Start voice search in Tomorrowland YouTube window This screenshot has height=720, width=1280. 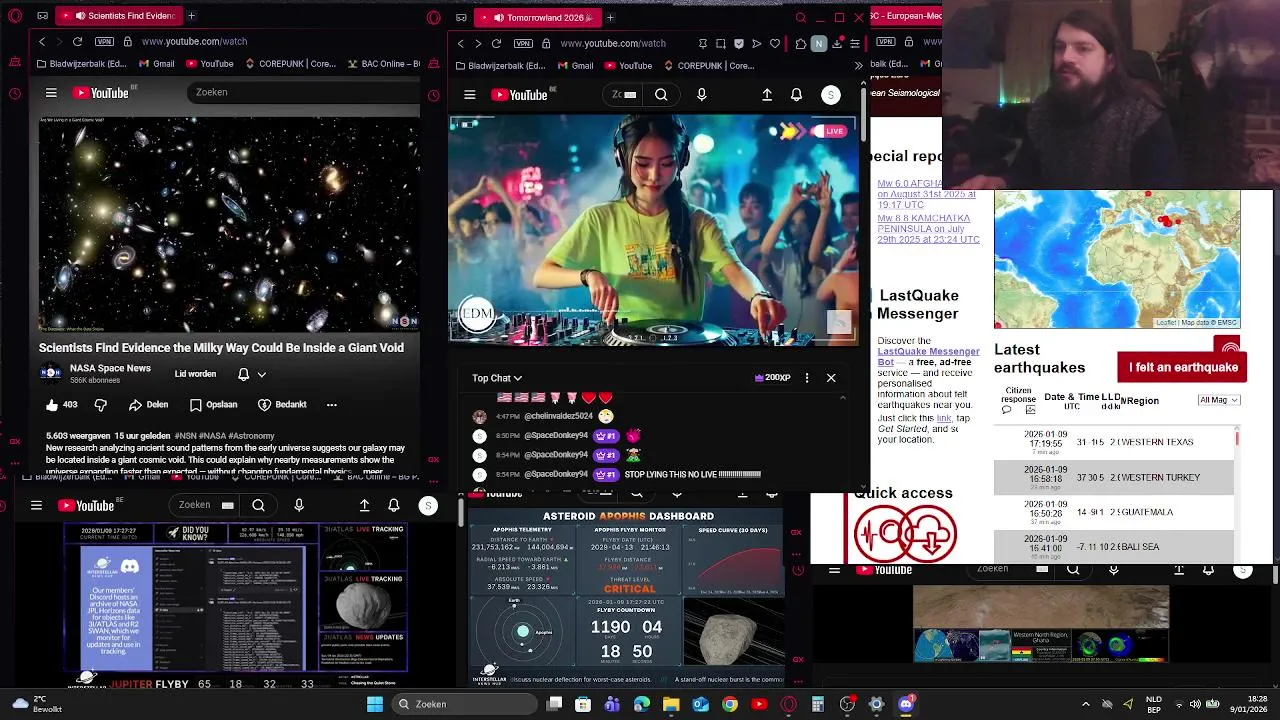[701, 95]
